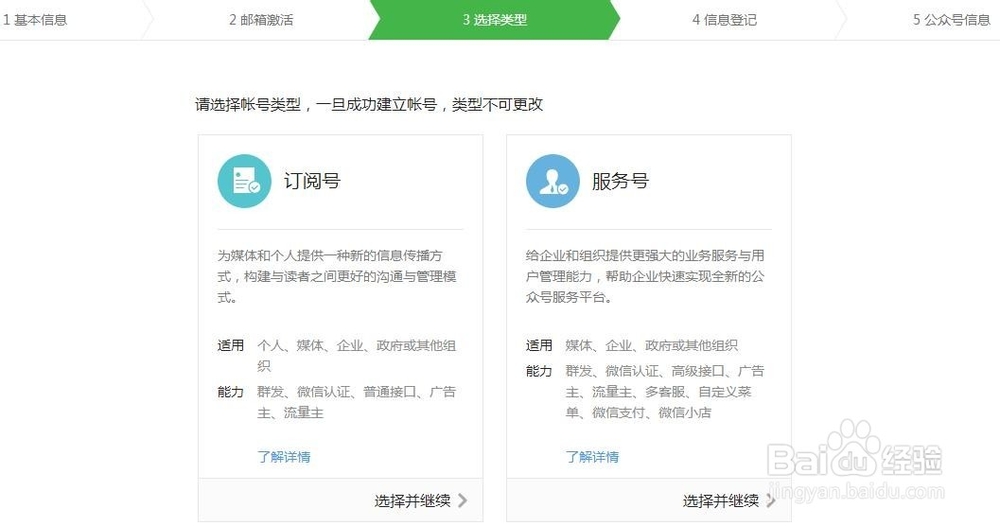
Task: Click the Baidu 经验 watermark logo
Action: pos(855,458)
